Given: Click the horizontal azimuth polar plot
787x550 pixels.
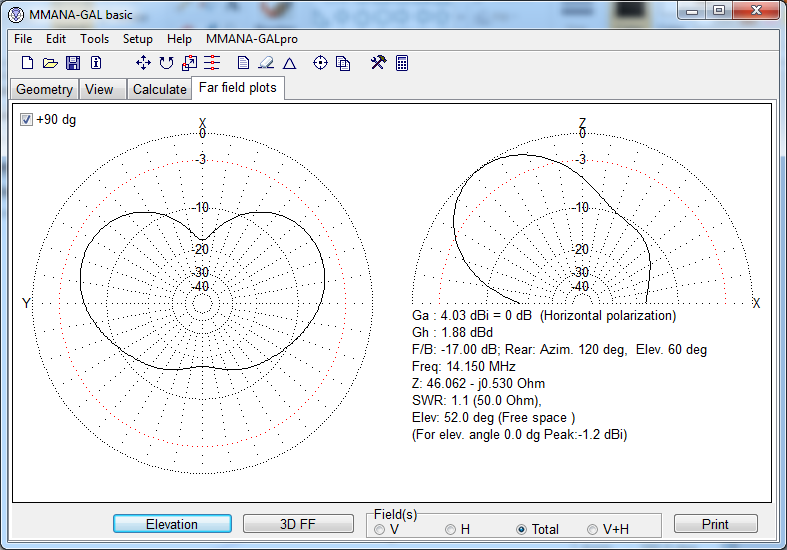Looking at the screenshot, I should (203, 303).
